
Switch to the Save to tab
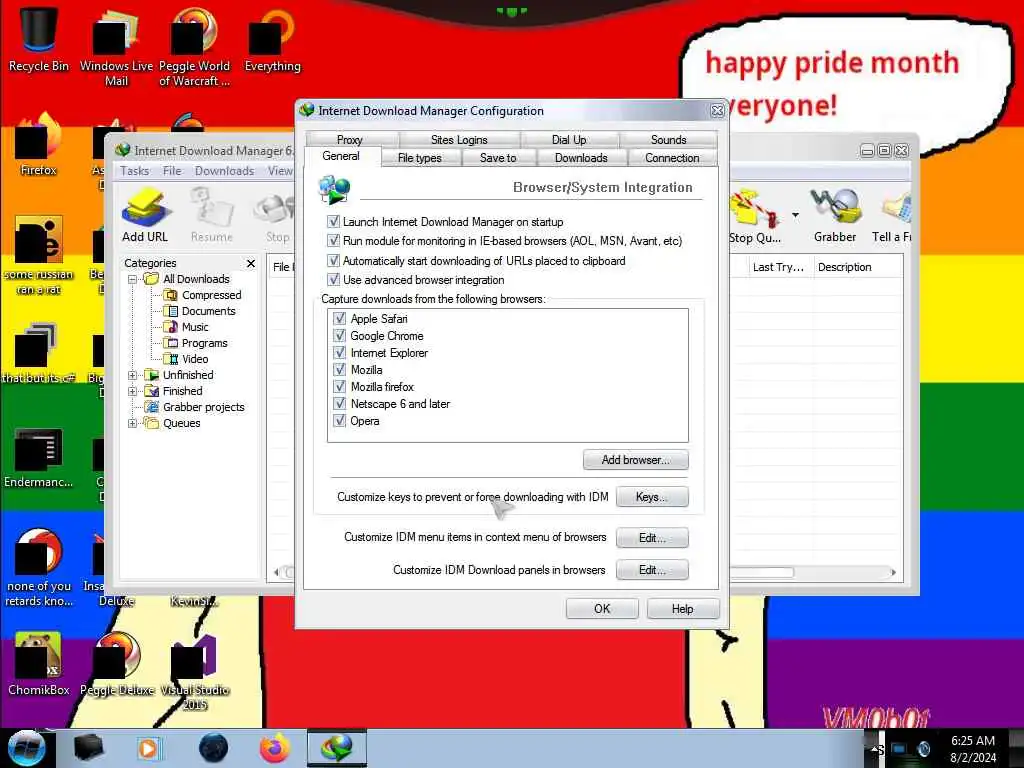[x=498, y=157]
